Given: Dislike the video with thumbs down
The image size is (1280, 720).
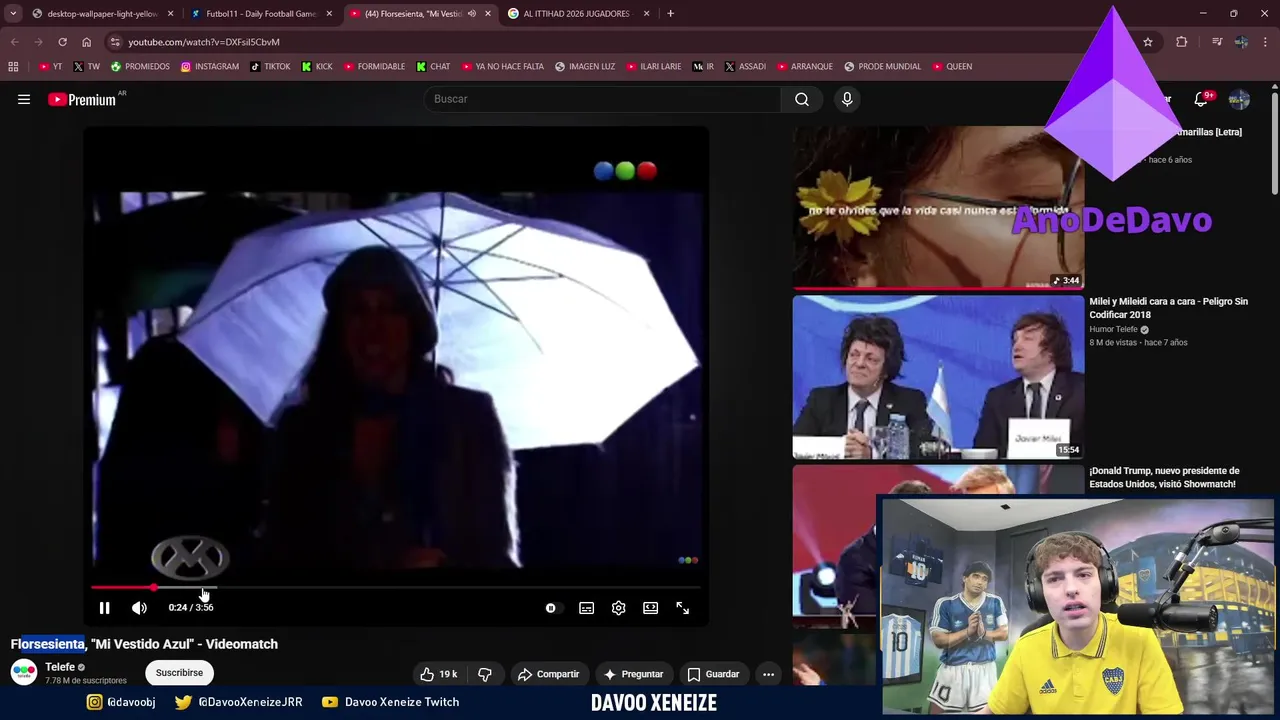Looking at the screenshot, I should pos(484,674).
